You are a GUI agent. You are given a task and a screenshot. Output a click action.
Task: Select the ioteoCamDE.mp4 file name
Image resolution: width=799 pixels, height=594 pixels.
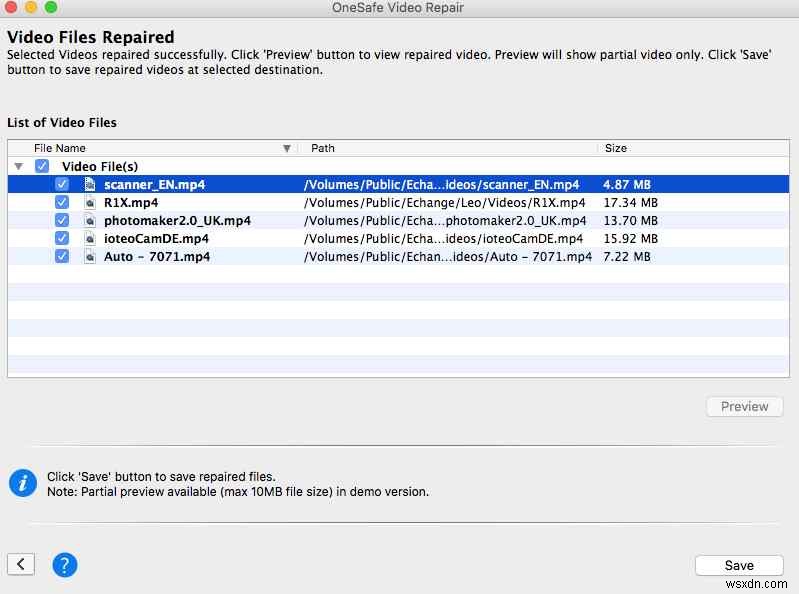click(x=156, y=238)
